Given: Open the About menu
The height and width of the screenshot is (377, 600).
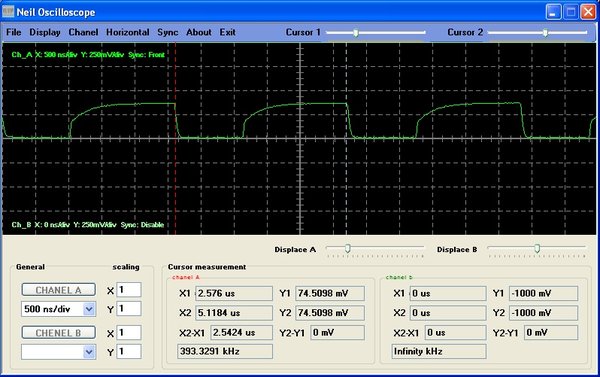Looking at the screenshot, I should coord(199,32).
